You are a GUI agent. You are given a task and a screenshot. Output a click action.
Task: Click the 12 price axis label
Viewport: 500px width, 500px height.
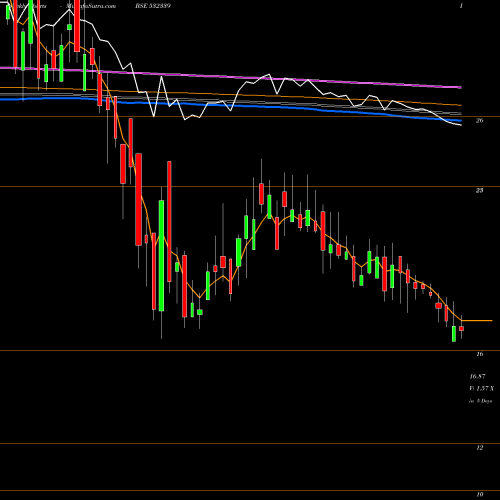pos(479,448)
